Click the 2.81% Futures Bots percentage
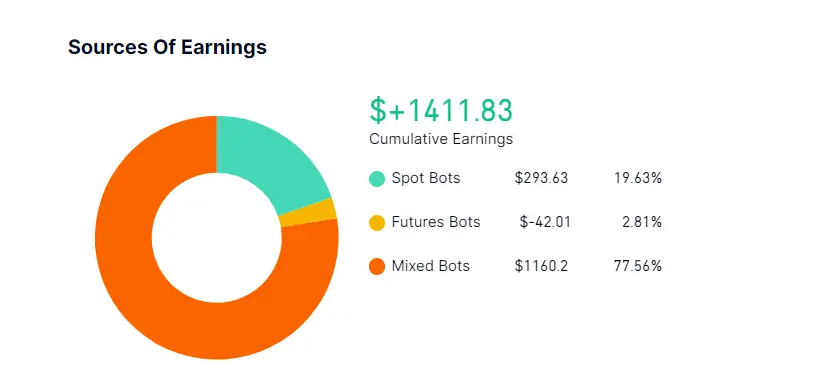This screenshot has height=371, width=821. (x=642, y=222)
